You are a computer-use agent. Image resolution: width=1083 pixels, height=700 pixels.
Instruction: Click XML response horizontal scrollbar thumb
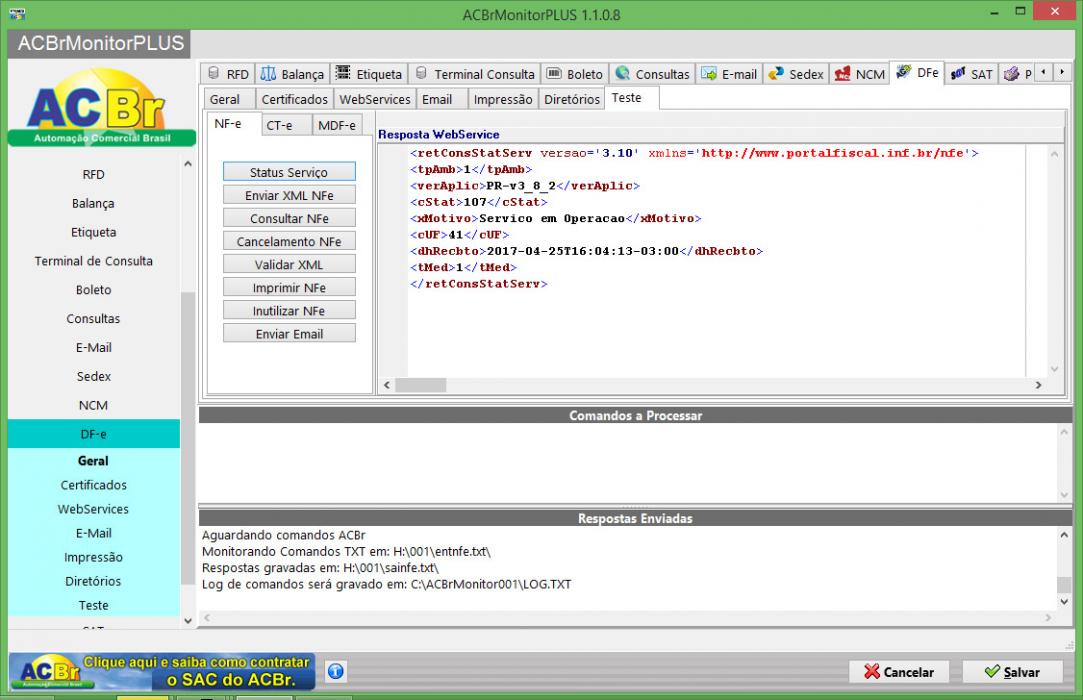tap(420, 385)
